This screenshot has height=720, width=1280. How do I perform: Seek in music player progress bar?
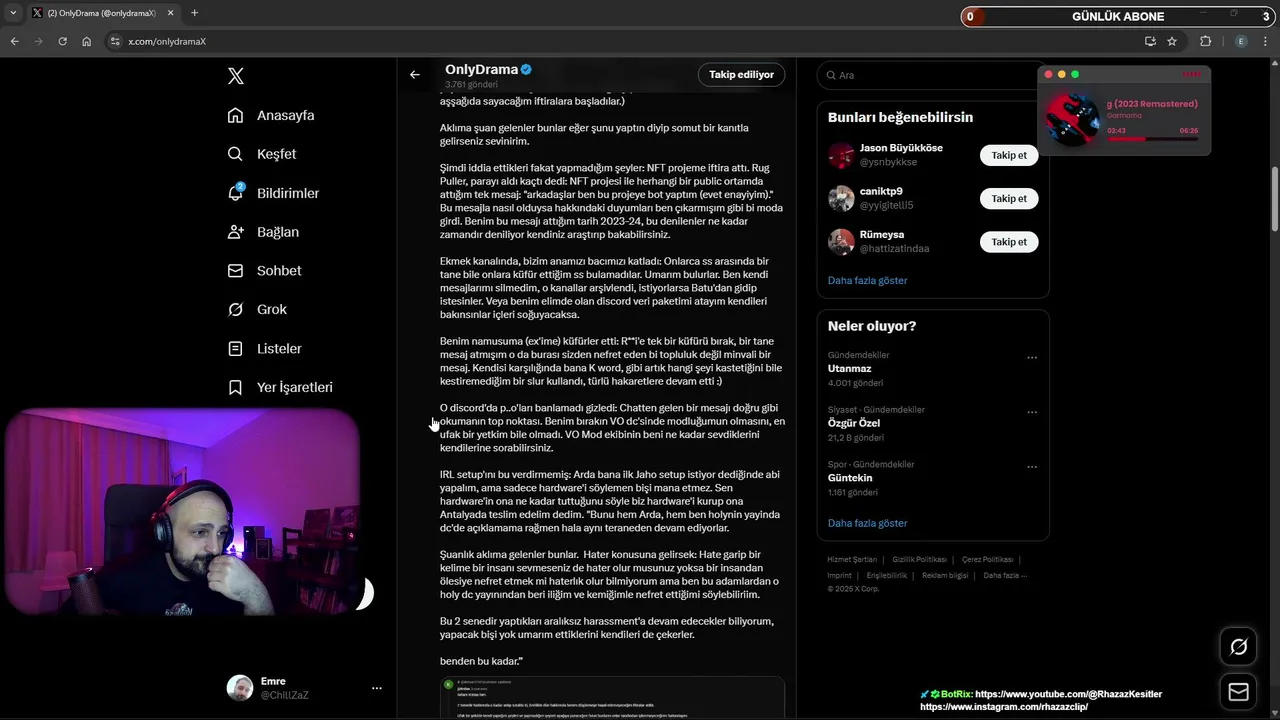click(1152, 139)
